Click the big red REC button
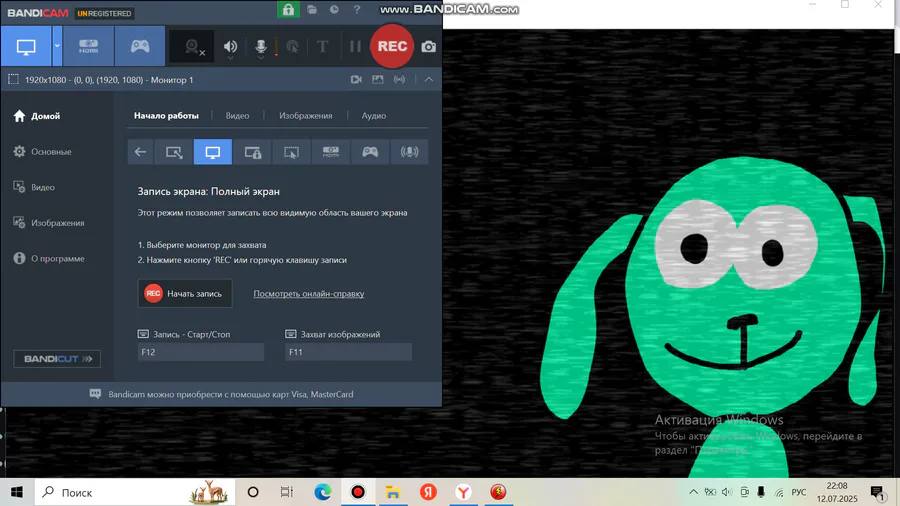Image resolution: width=900 pixels, height=506 pixels. point(392,46)
